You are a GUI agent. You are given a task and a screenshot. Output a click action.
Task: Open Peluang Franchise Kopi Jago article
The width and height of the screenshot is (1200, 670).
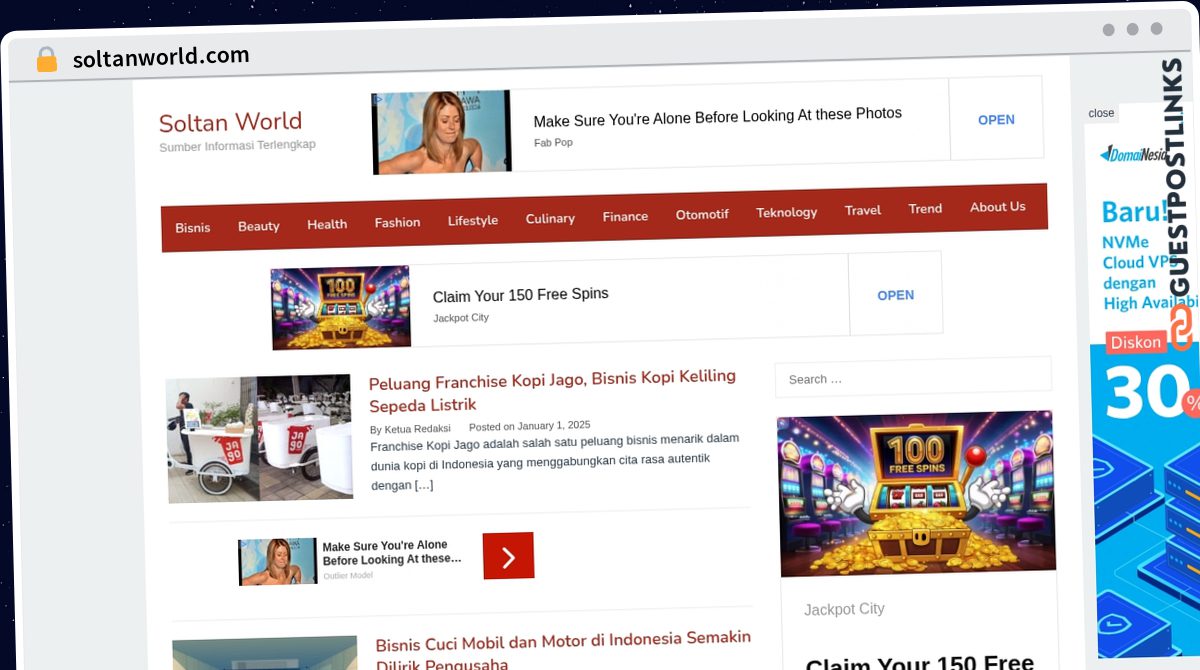pyautogui.click(x=552, y=390)
